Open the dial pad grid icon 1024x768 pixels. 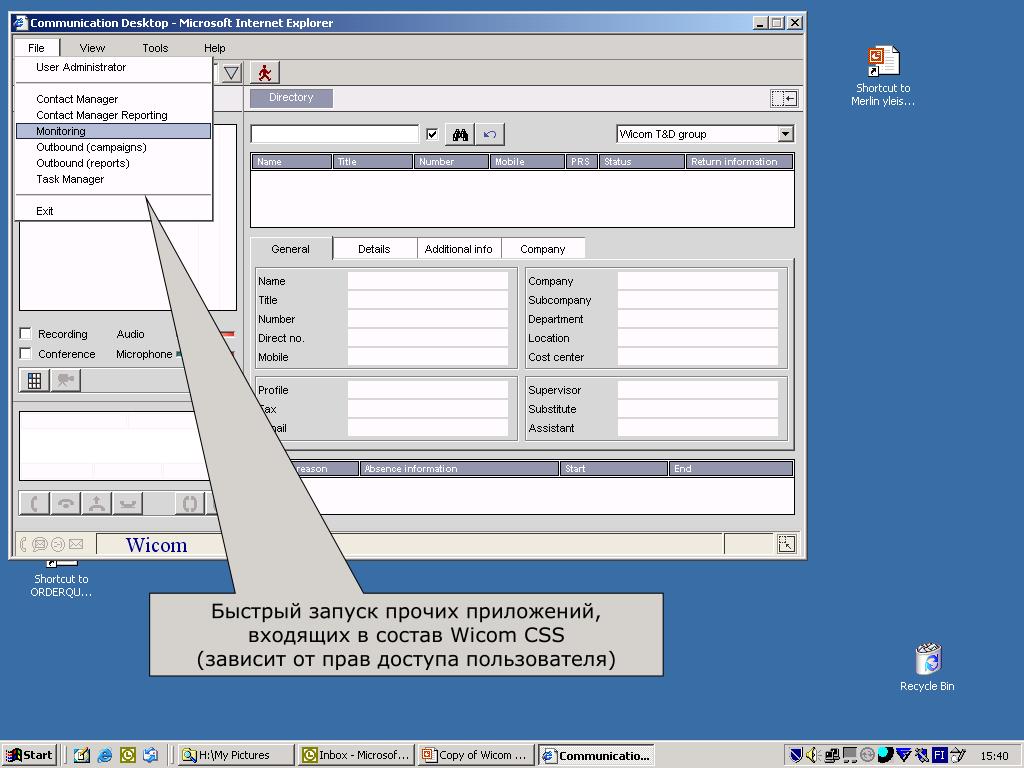(35, 380)
